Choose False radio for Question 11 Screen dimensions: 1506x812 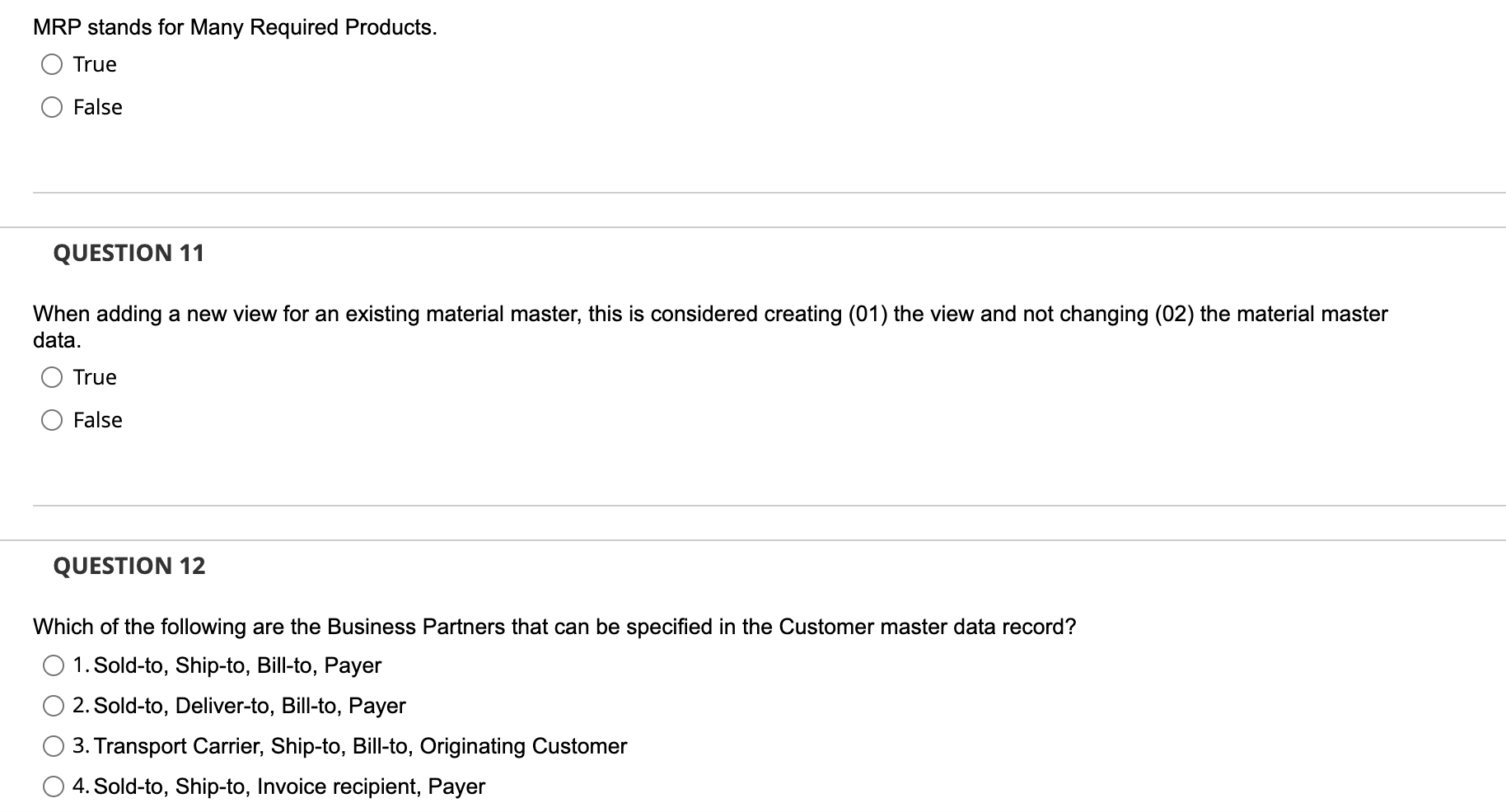coord(52,420)
